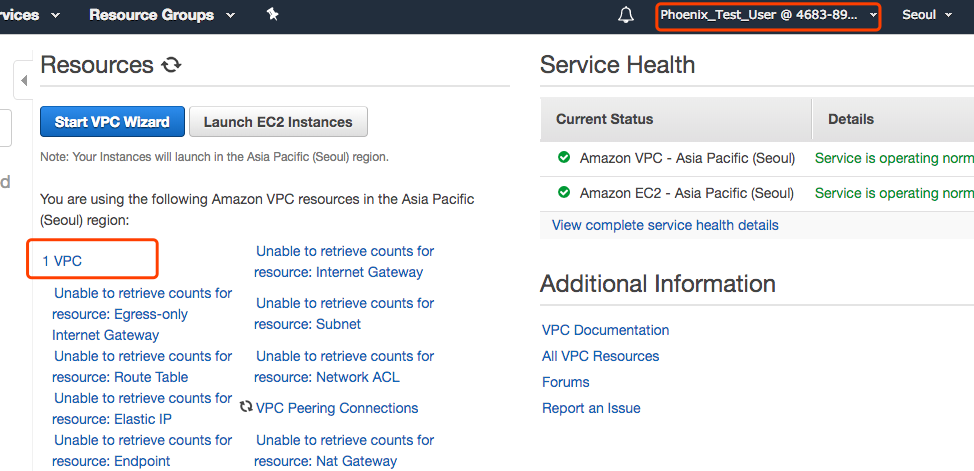Collapse the left sidebar with arrow handle
This screenshot has height=471, width=974.
pos(24,80)
